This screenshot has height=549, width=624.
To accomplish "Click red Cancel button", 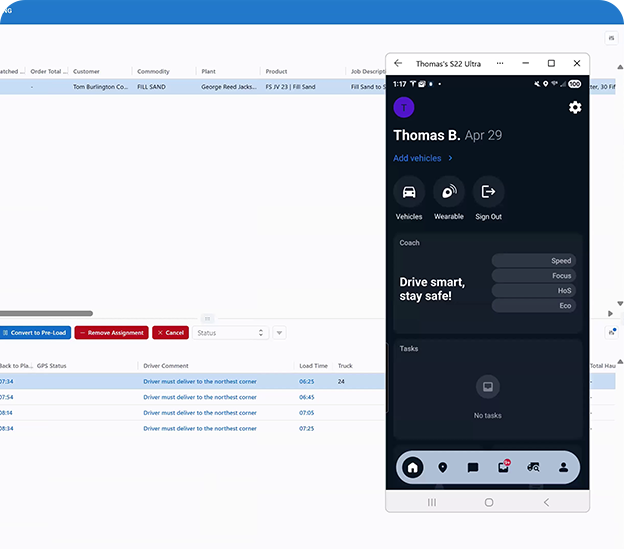I will (170, 333).
